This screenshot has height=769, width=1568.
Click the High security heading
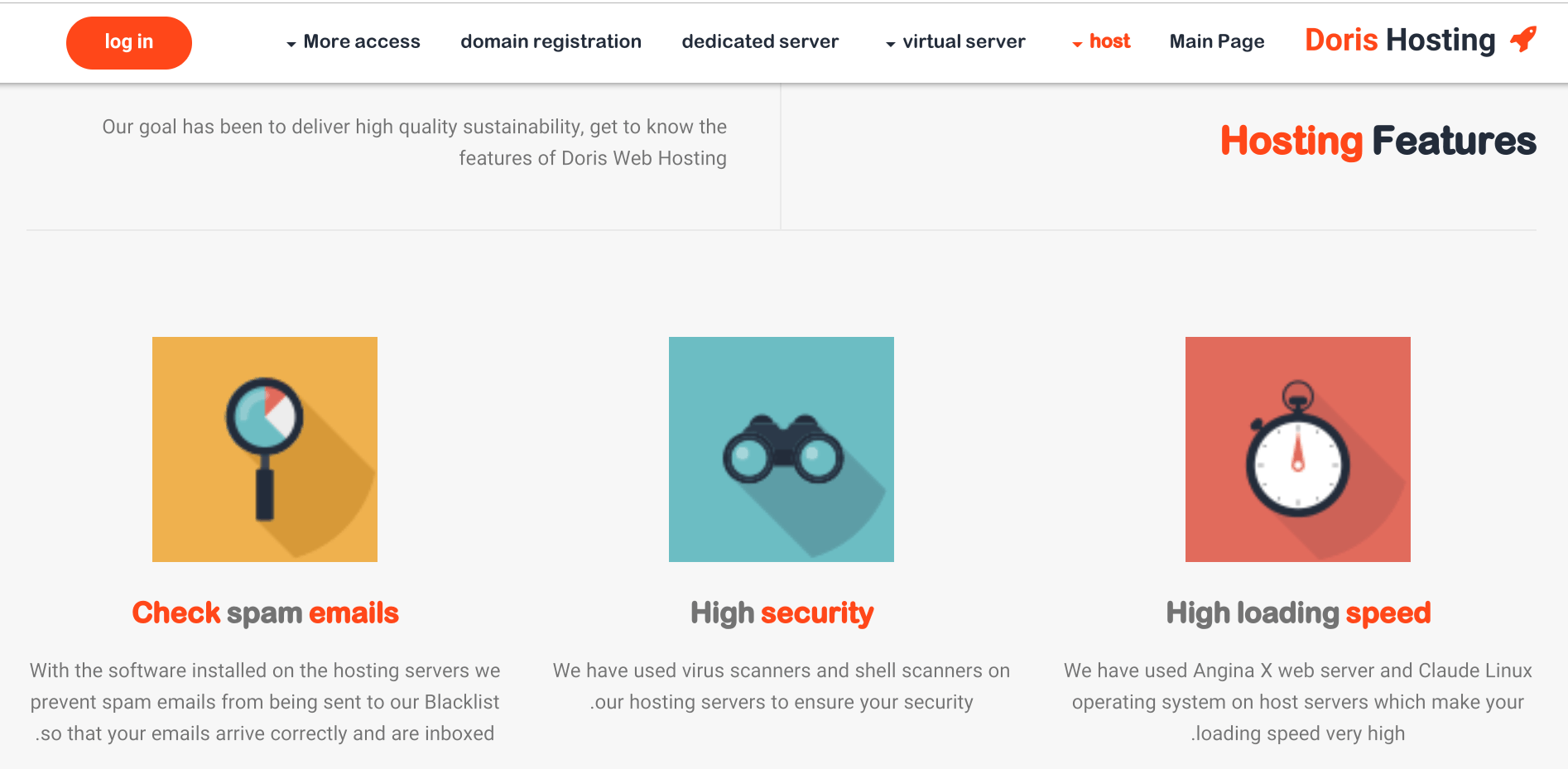tap(782, 613)
